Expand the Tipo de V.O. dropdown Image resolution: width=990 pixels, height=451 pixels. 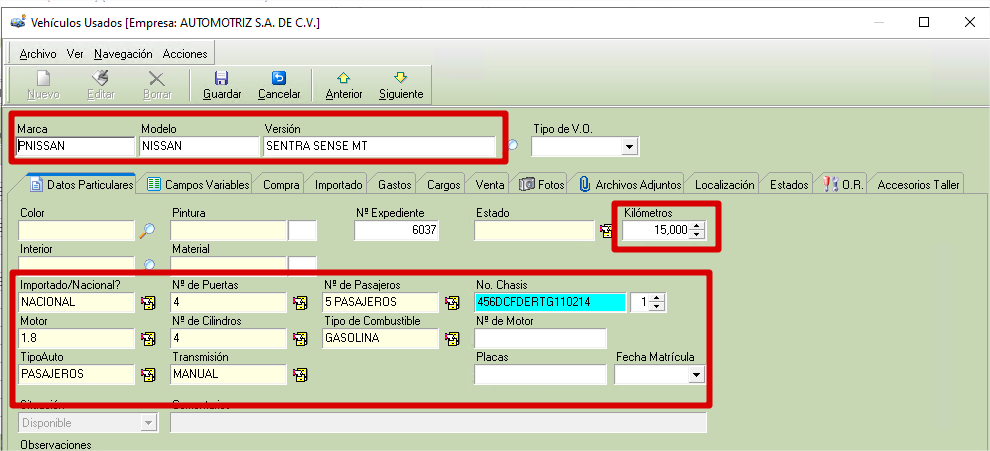click(x=628, y=147)
